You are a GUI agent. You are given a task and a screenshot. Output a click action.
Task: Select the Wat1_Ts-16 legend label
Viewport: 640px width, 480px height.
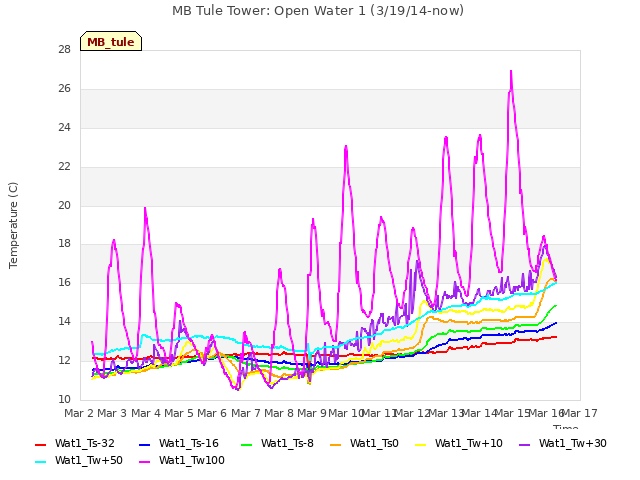tap(189, 444)
